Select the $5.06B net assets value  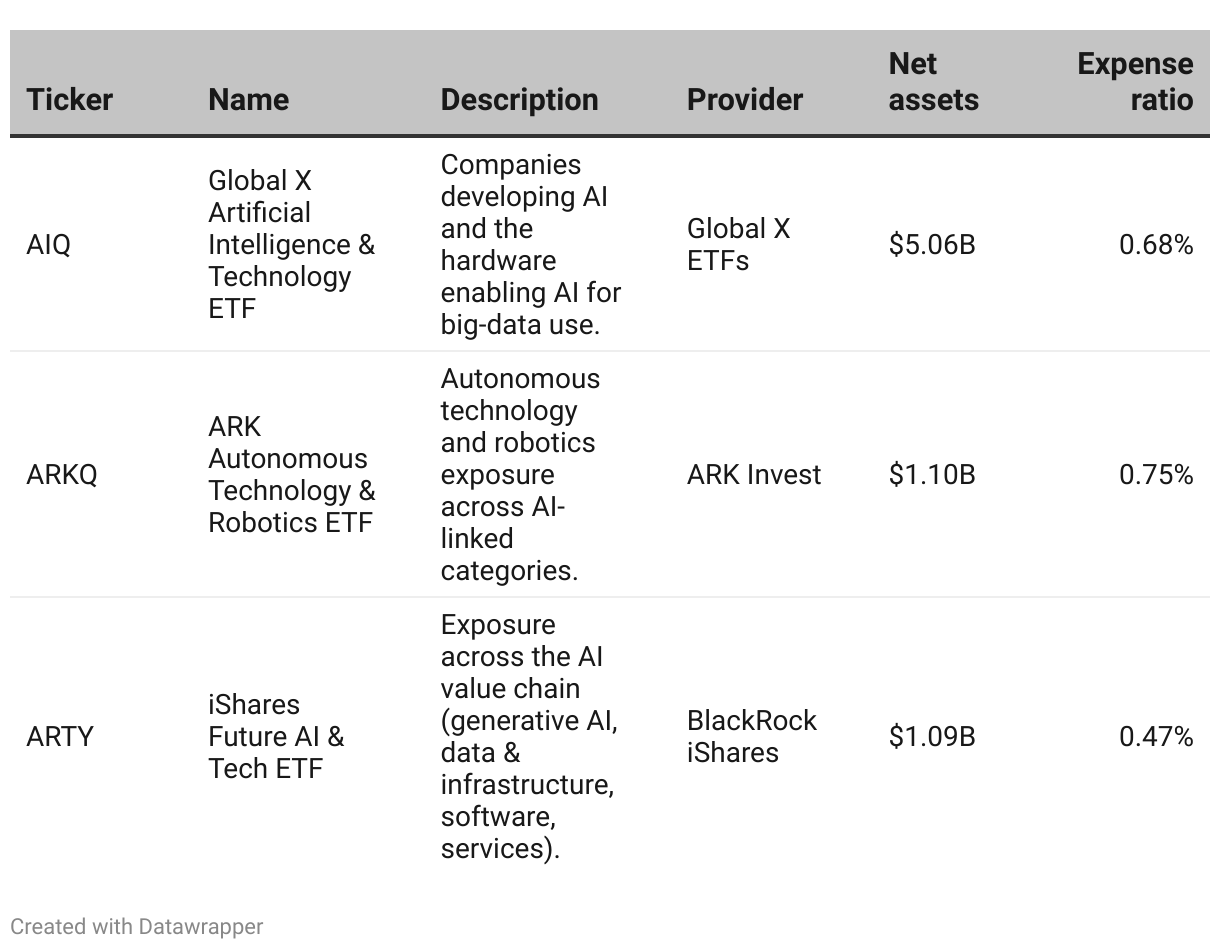pyautogui.click(x=932, y=245)
